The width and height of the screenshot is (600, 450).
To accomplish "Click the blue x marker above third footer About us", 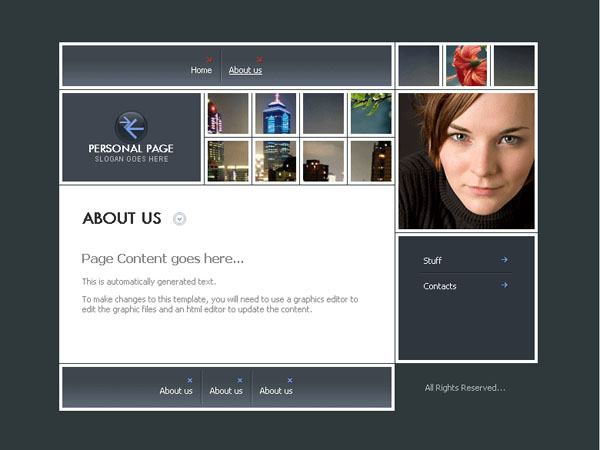I will click(x=290, y=380).
